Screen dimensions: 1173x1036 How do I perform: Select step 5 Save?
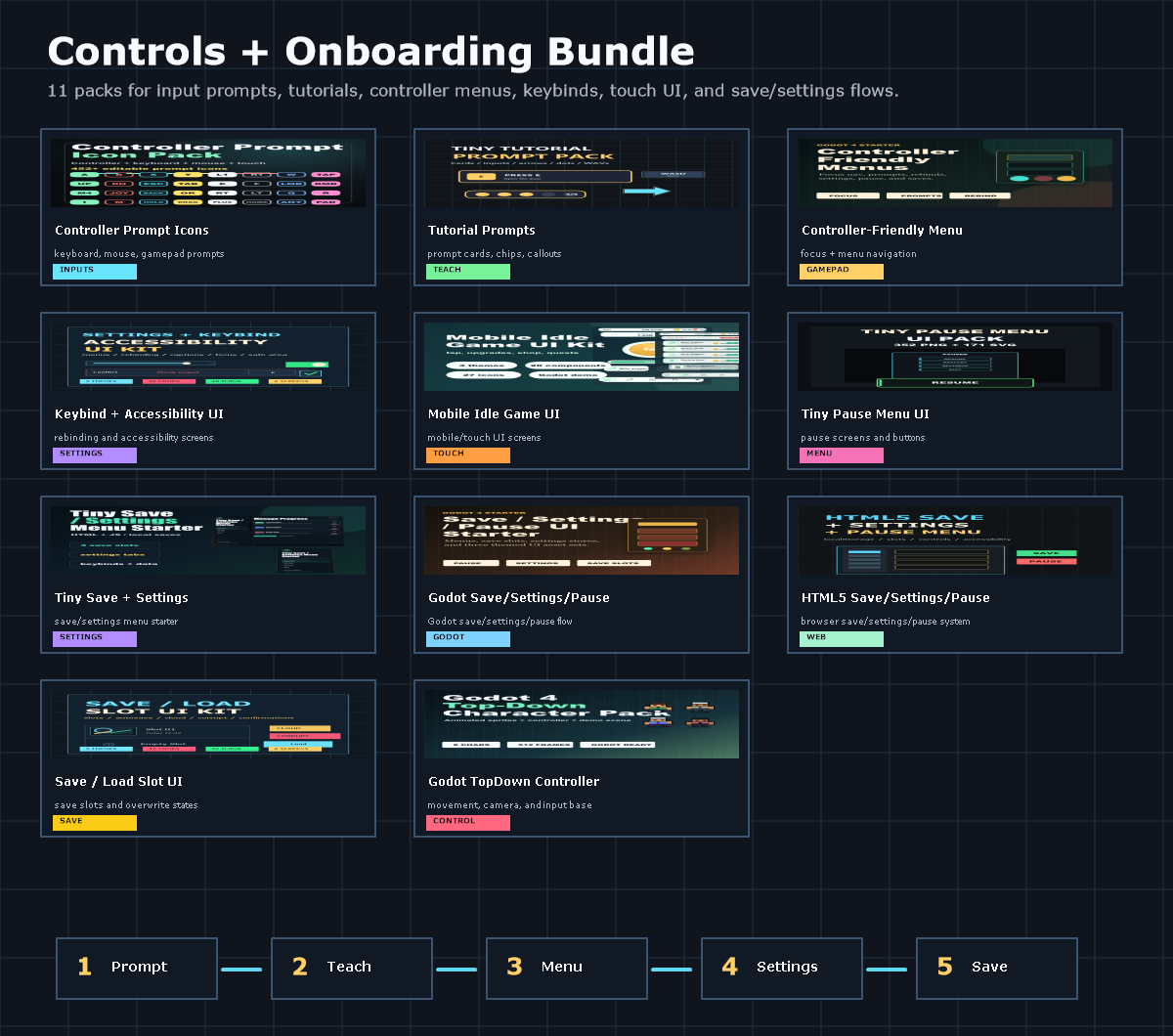997,969
